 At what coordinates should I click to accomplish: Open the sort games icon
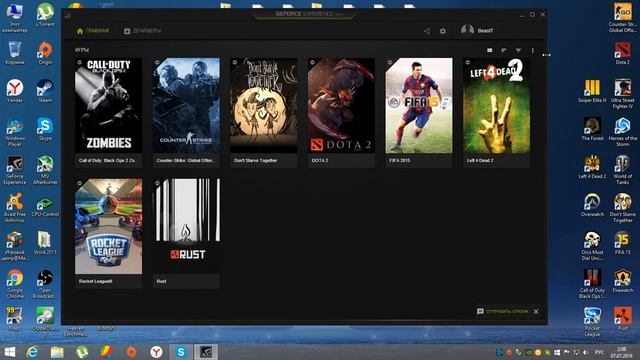[x=504, y=50]
